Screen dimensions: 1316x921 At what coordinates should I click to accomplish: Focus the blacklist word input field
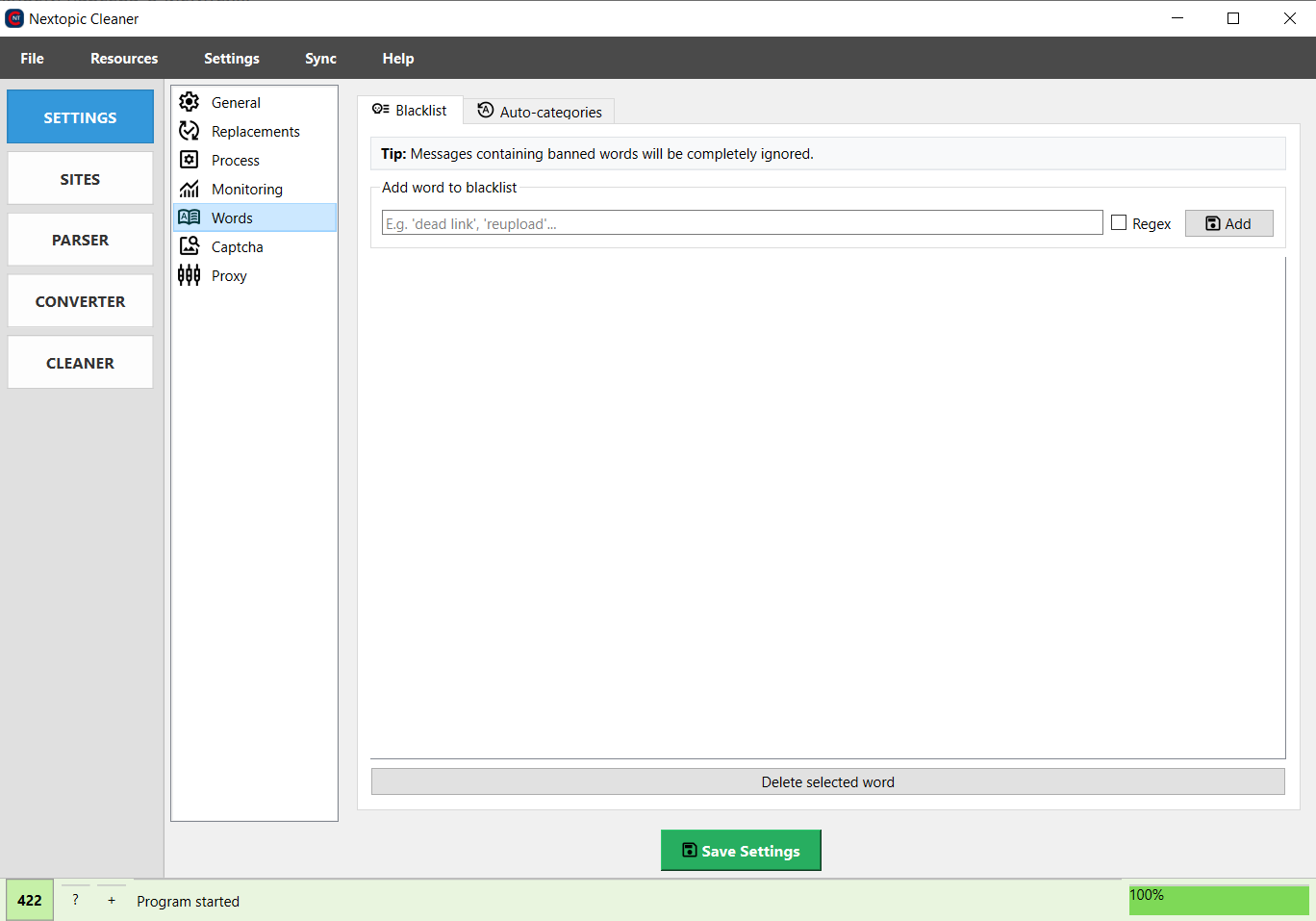click(742, 223)
